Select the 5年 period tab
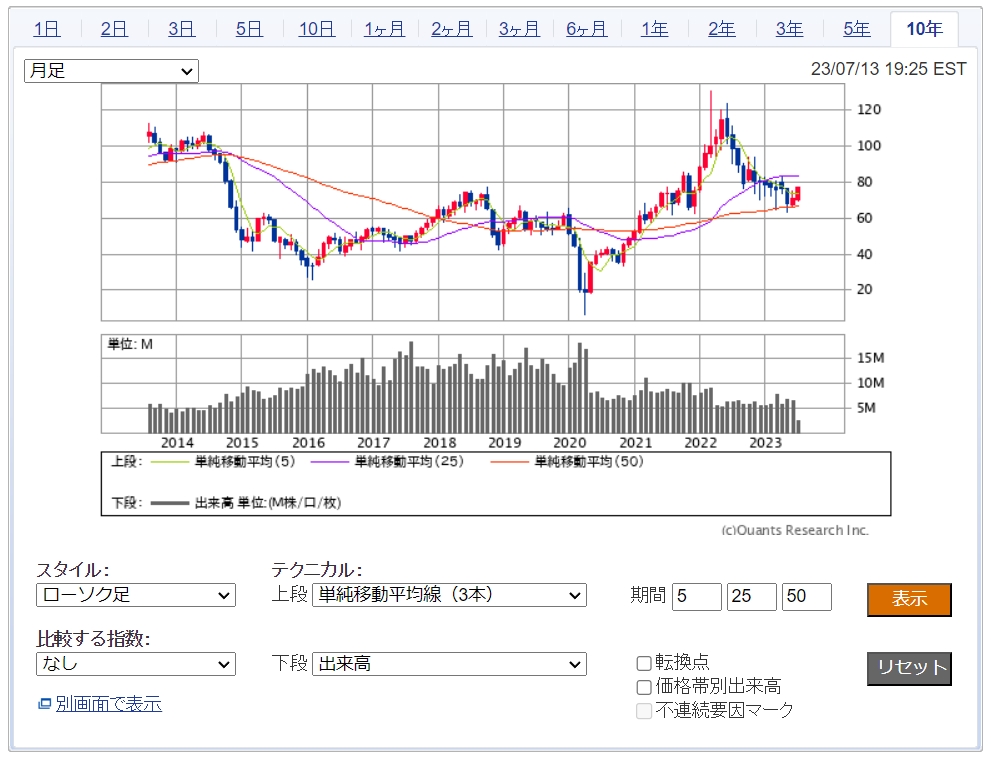Screen dimensions: 991x758 coord(856,29)
